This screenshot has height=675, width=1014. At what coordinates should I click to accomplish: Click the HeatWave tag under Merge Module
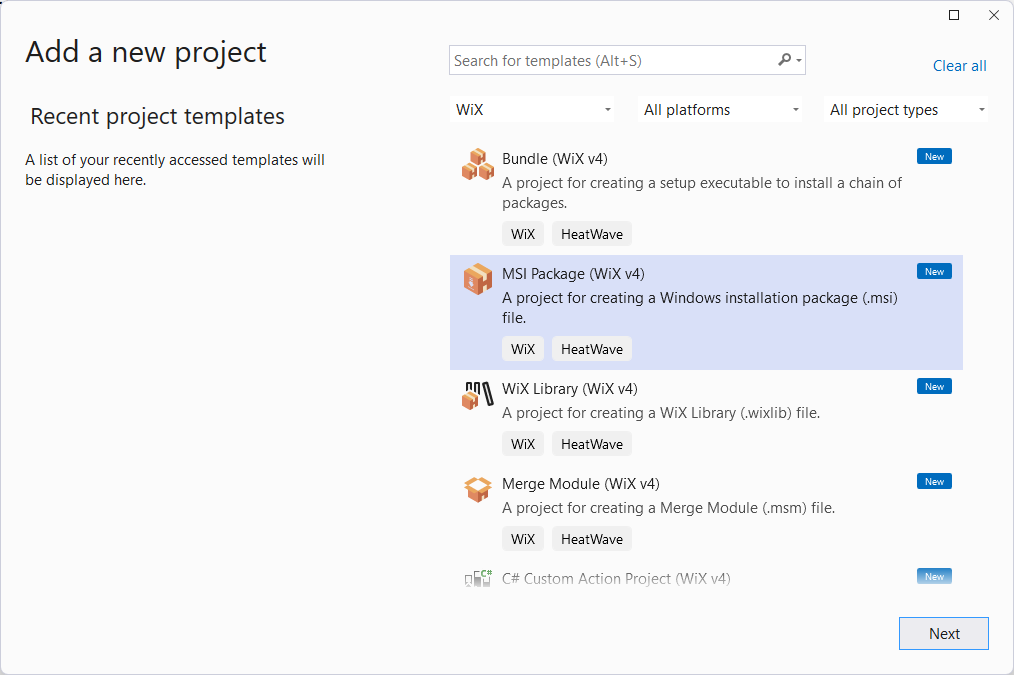coord(591,538)
